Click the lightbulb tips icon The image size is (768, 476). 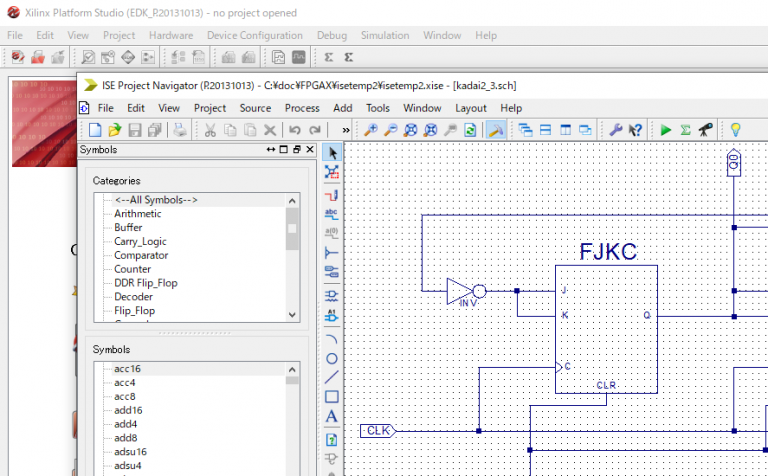coord(736,130)
